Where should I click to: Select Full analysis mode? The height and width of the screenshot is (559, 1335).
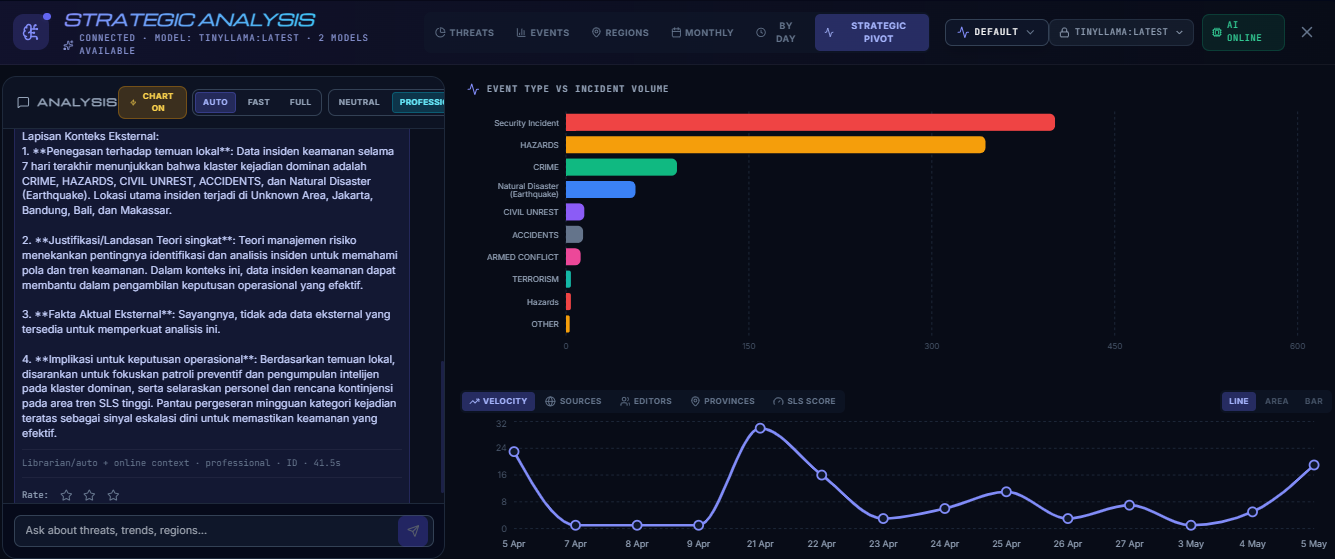(x=300, y=102)
